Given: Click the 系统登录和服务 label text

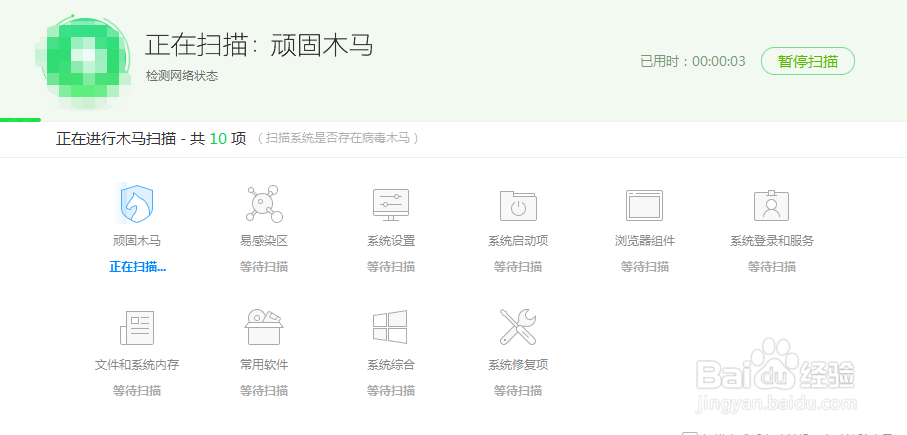Looking at the screenshot, I should [772, 241].
